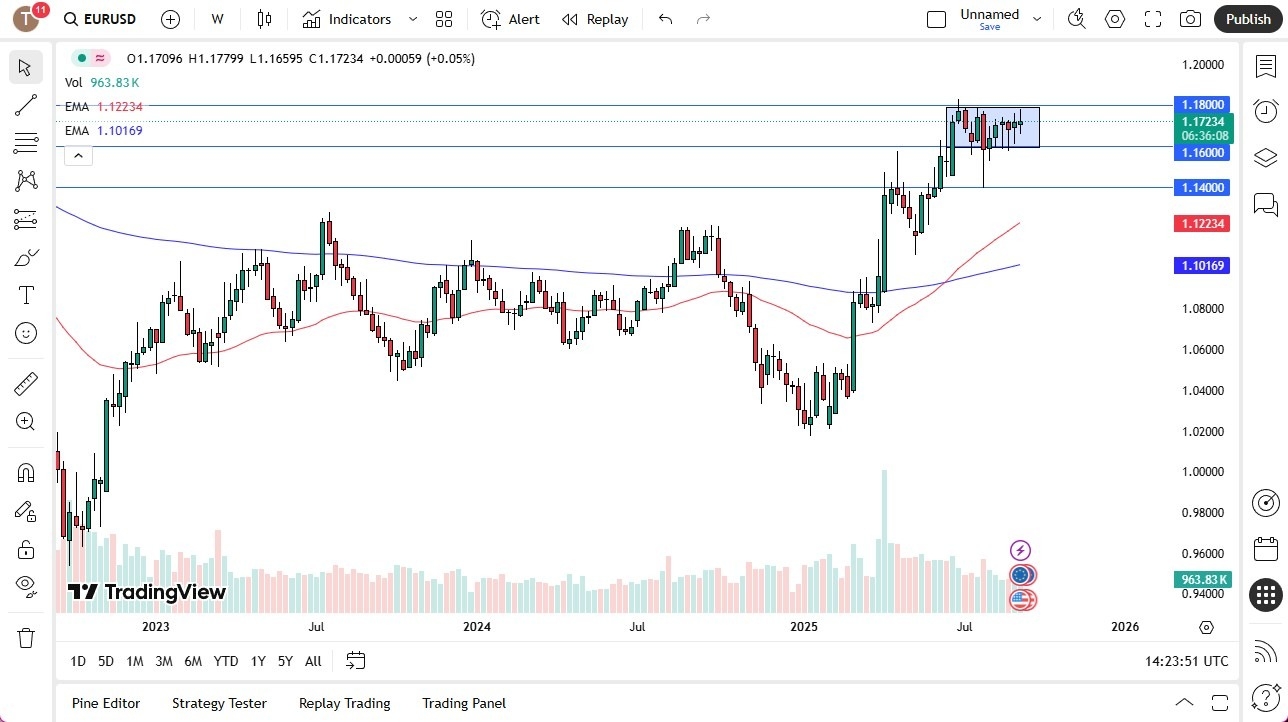Expand the Unnamed layout dropdown
Viewport: 1288px width, 722px height.
[1037, 18]
